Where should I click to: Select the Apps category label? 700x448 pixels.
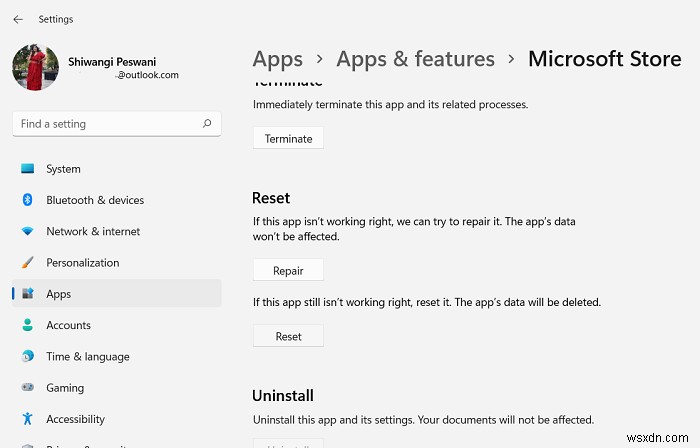[58, 295]
